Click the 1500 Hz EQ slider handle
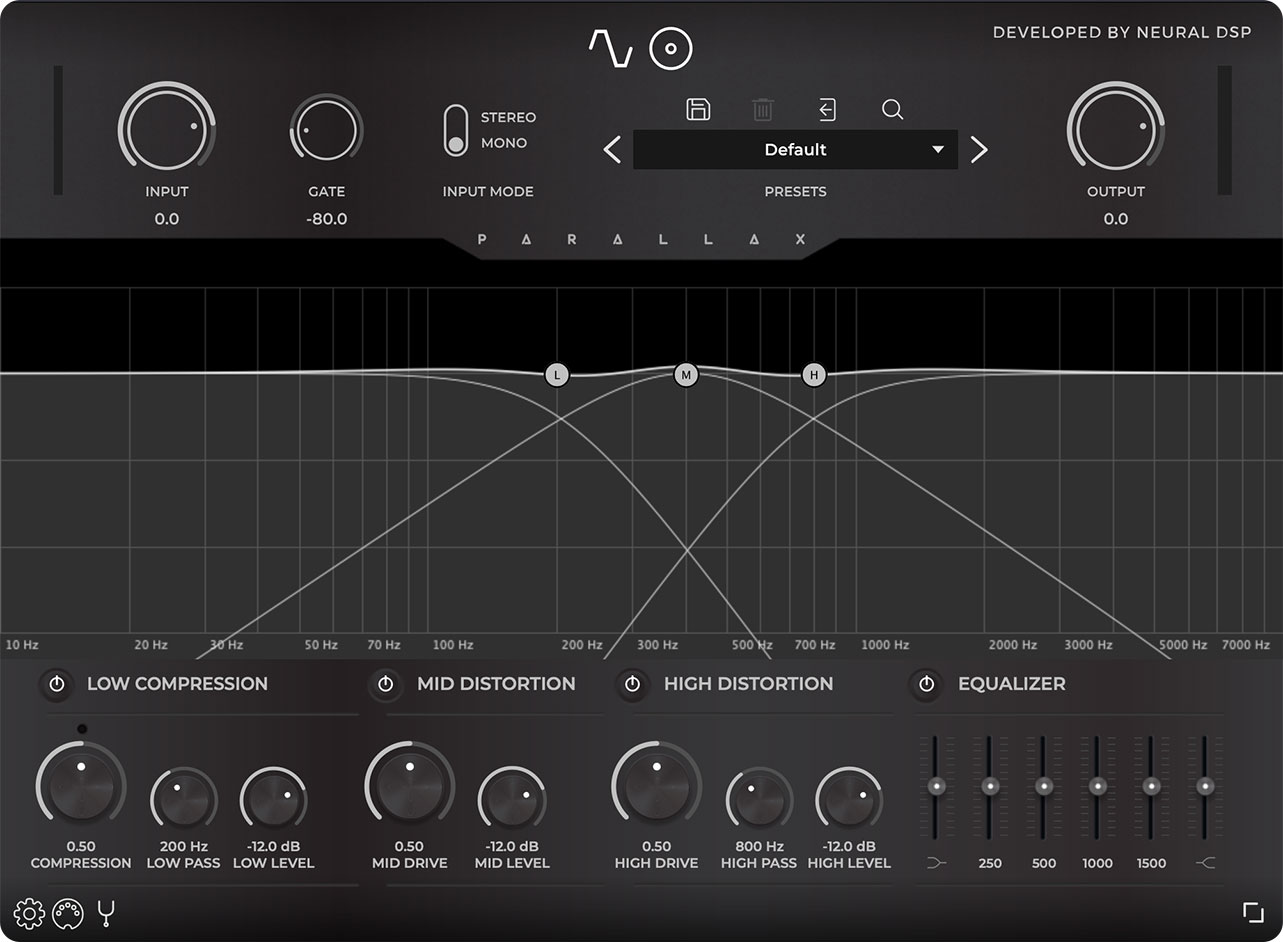The height and width of the screenshot is (942, 1283). (1151, 786)
